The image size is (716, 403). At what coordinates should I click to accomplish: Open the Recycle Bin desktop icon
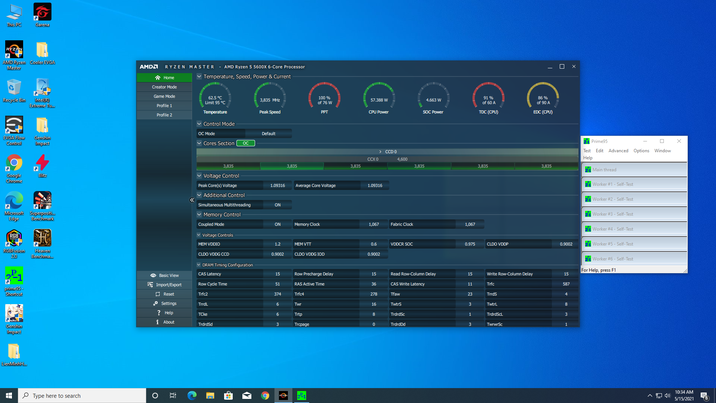click(14, 90)
